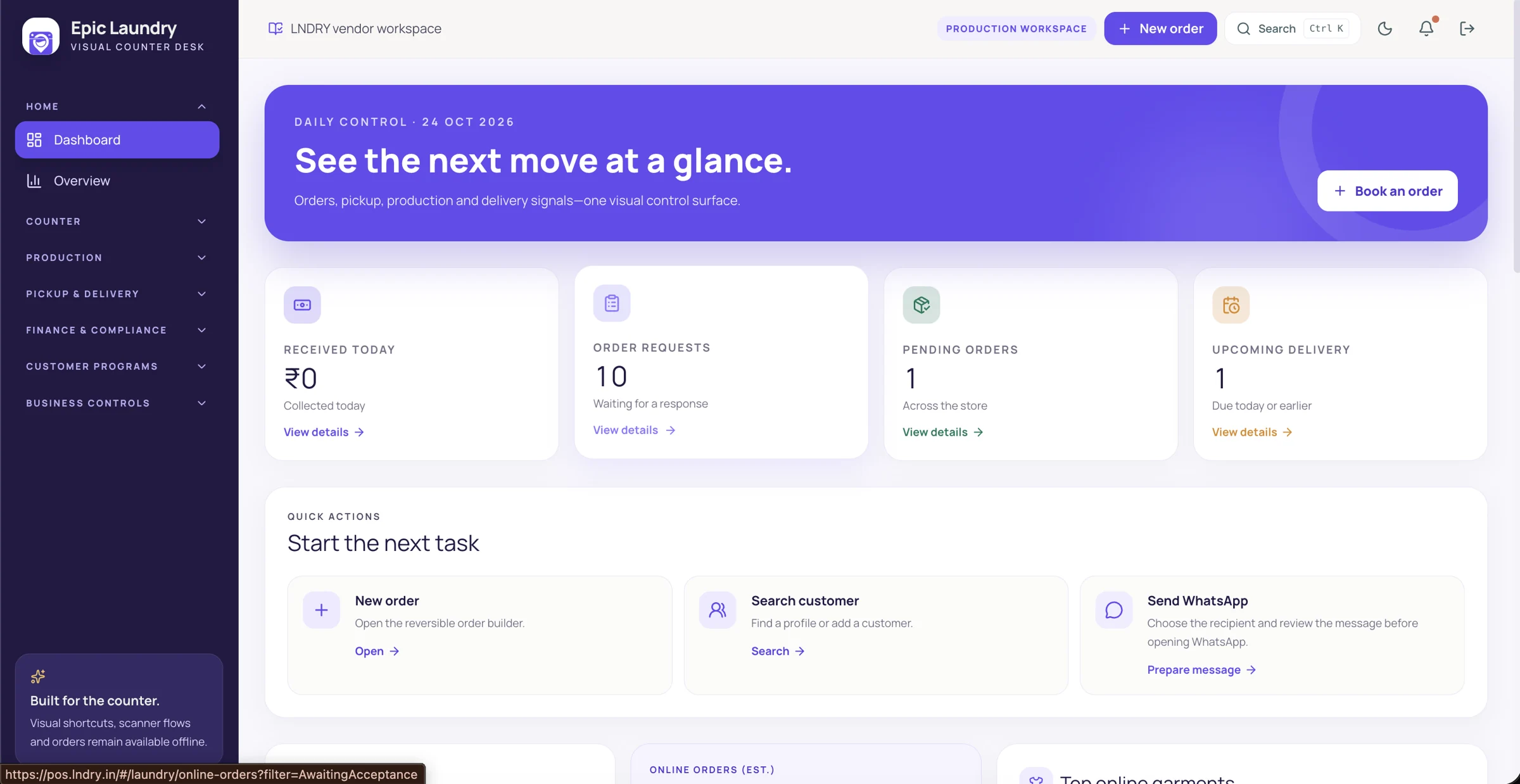This screenshot has width=1520, height=784.
Task: Click the workspace book icon beside LNDRY
Action: (x=275, y=28)
